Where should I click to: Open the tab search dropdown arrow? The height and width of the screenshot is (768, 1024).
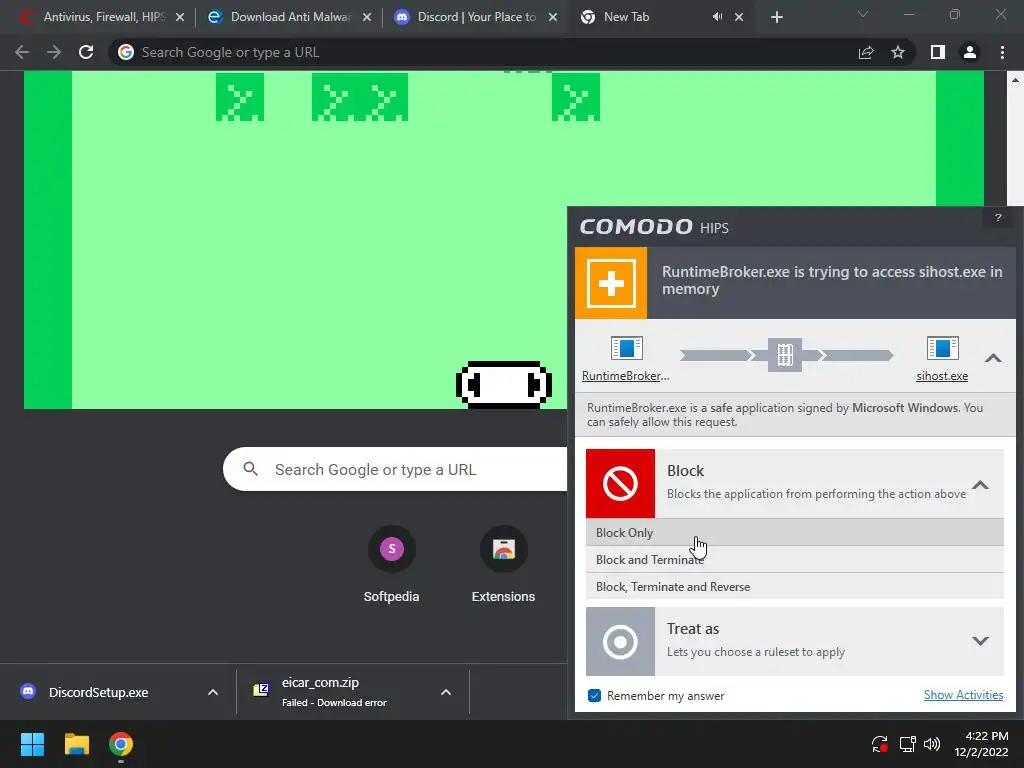pos(862,14)
